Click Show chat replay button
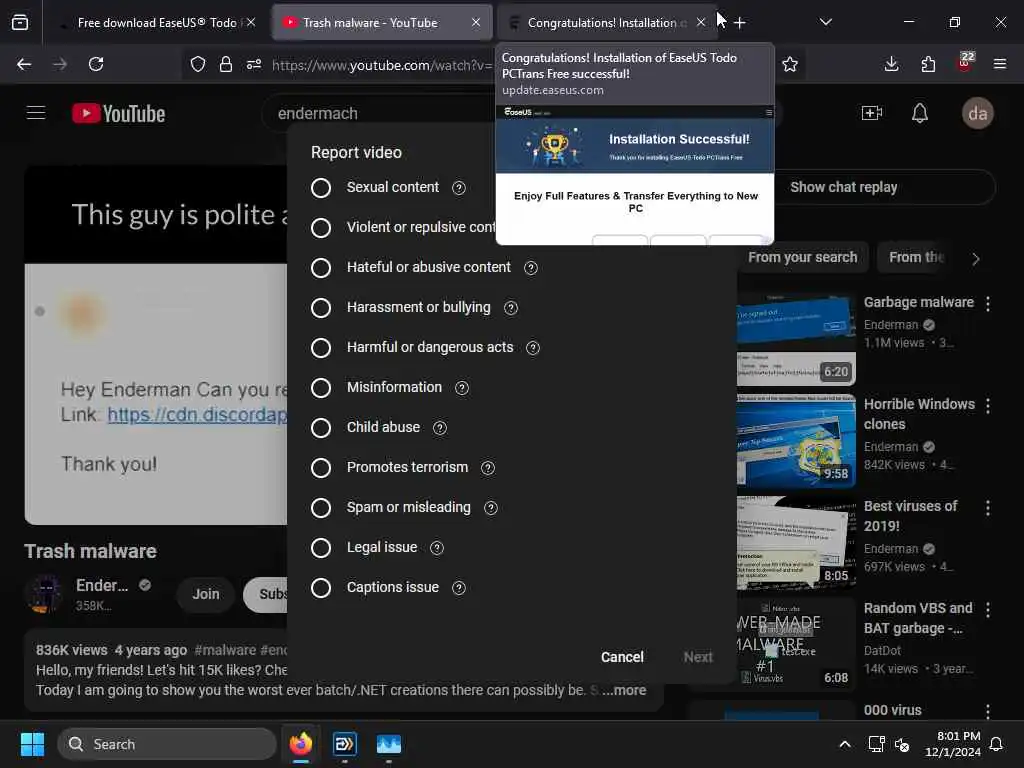Viewport: 1024px width, 768px height. [x=843, y=187]
